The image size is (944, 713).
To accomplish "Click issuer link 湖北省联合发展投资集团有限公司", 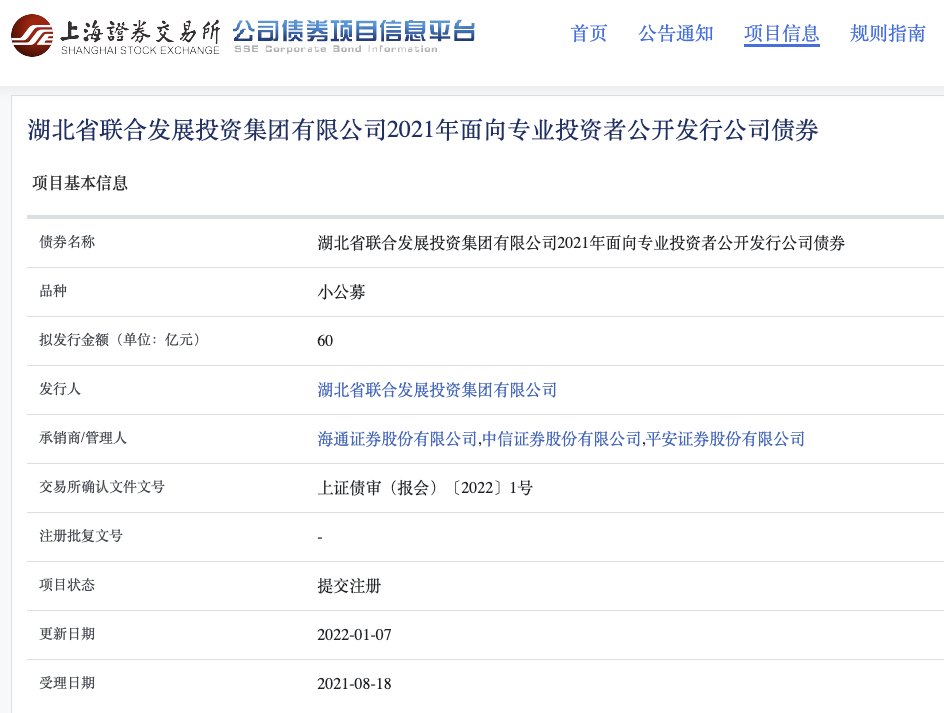I will [437, 390].
